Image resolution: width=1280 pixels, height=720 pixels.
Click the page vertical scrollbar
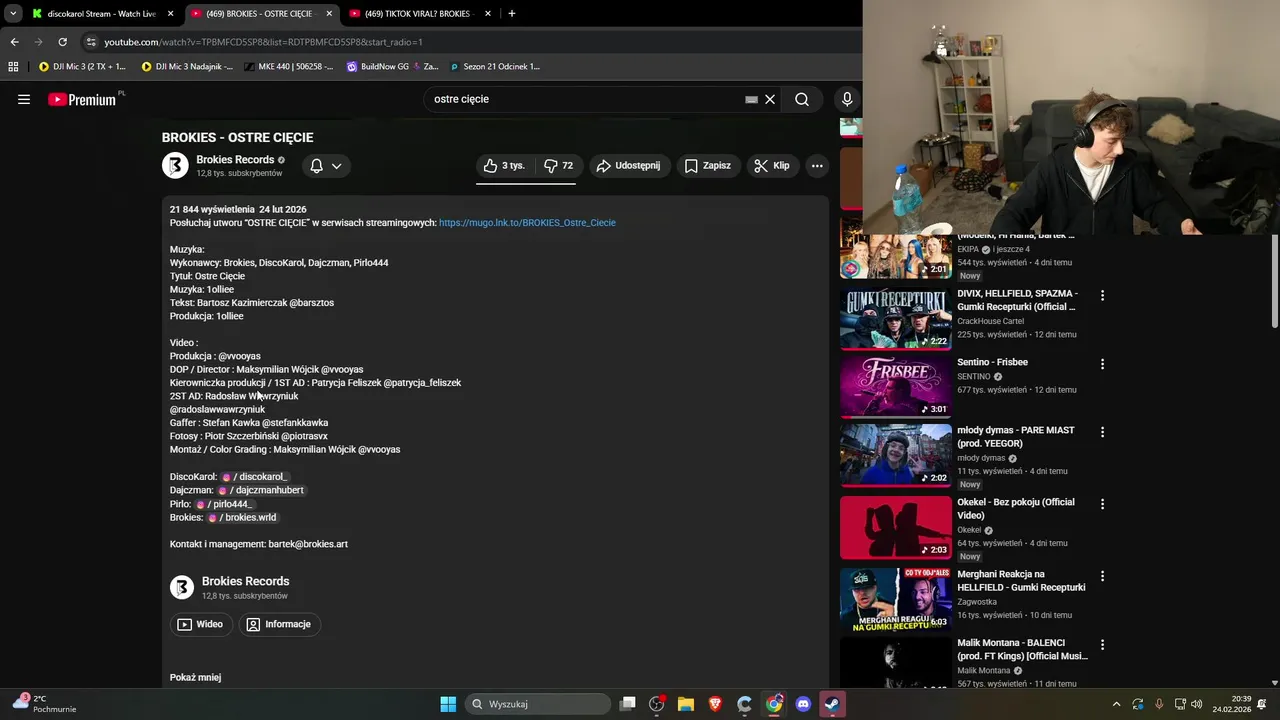[1274, 281]
